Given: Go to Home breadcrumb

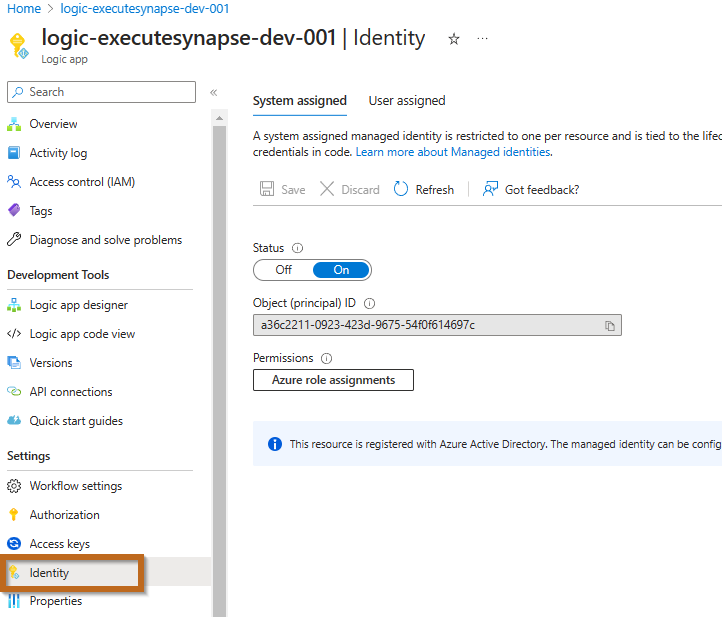Looking at the screenshot, I should [x=24, y=9].
